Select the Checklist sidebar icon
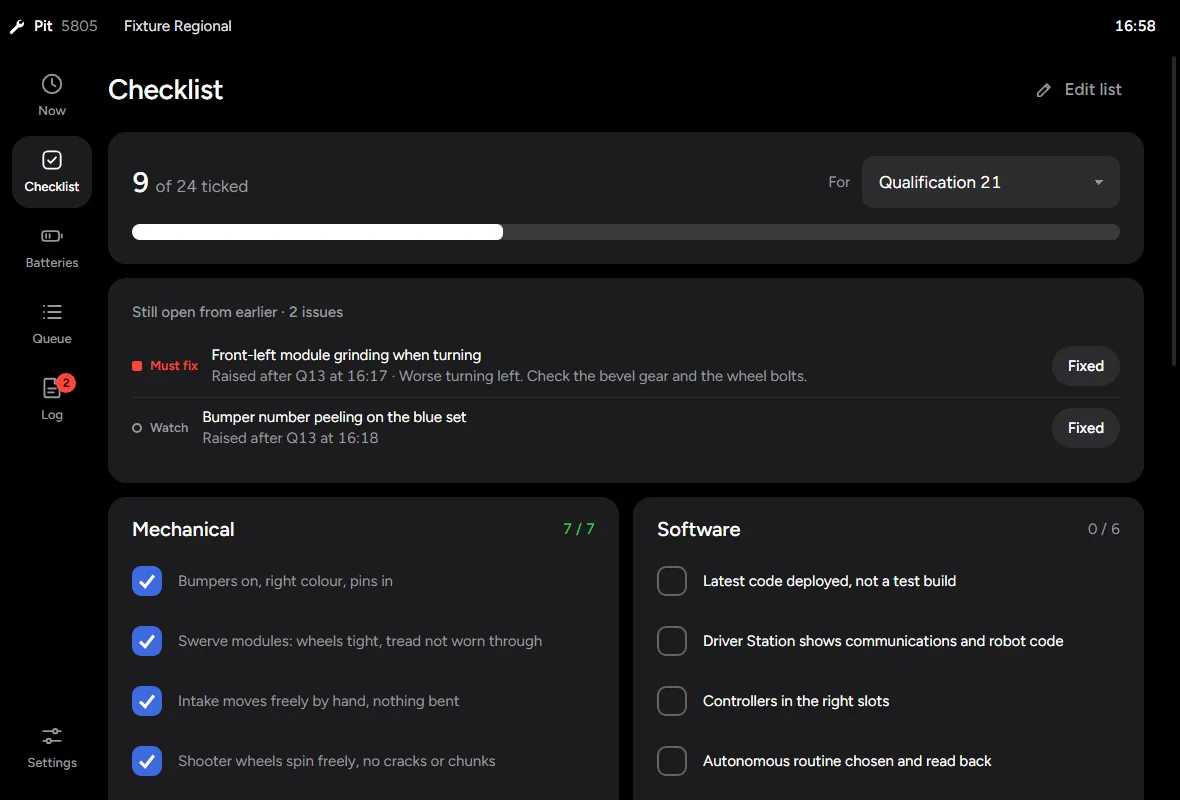This screenshot has height=800, width=1180. [x=52, y=160]
